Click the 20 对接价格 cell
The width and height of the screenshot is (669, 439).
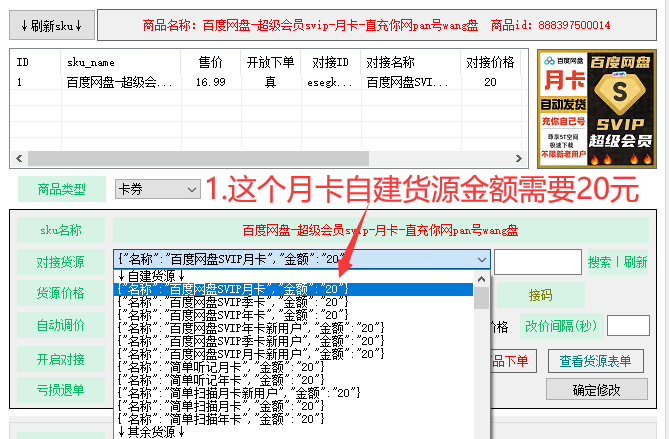pyautogui.click(x=491, y=82)
